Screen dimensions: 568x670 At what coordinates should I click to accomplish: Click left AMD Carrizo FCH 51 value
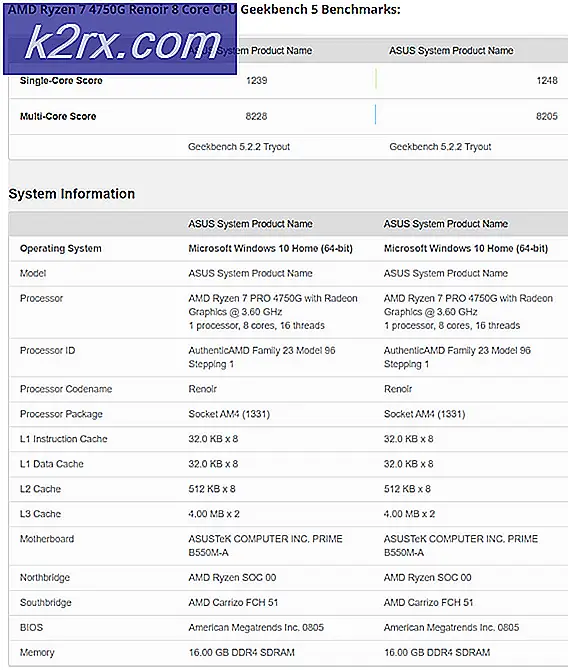[233, 603]
